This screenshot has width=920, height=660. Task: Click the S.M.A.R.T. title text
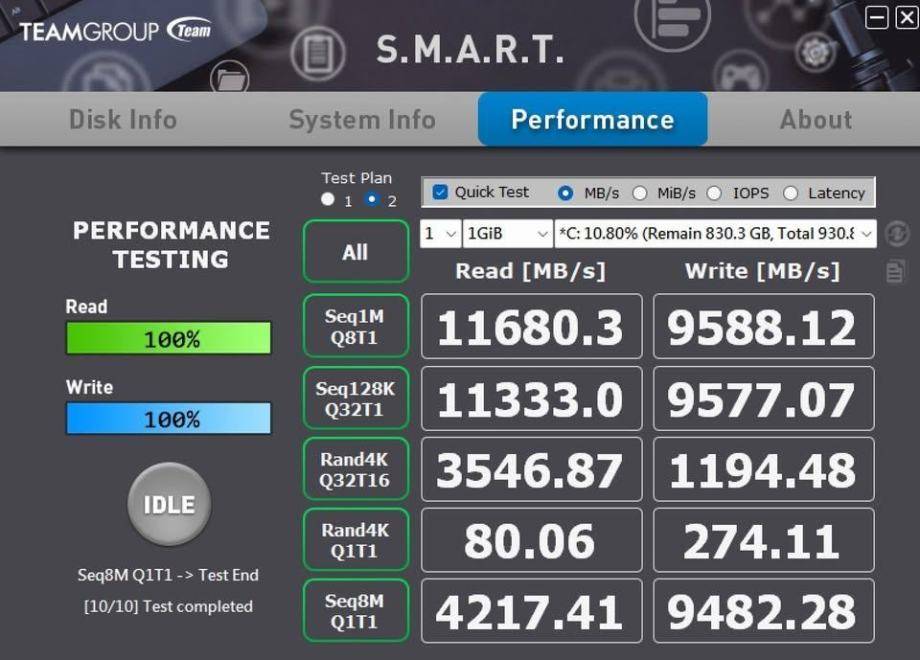click(x=471, y=49)
